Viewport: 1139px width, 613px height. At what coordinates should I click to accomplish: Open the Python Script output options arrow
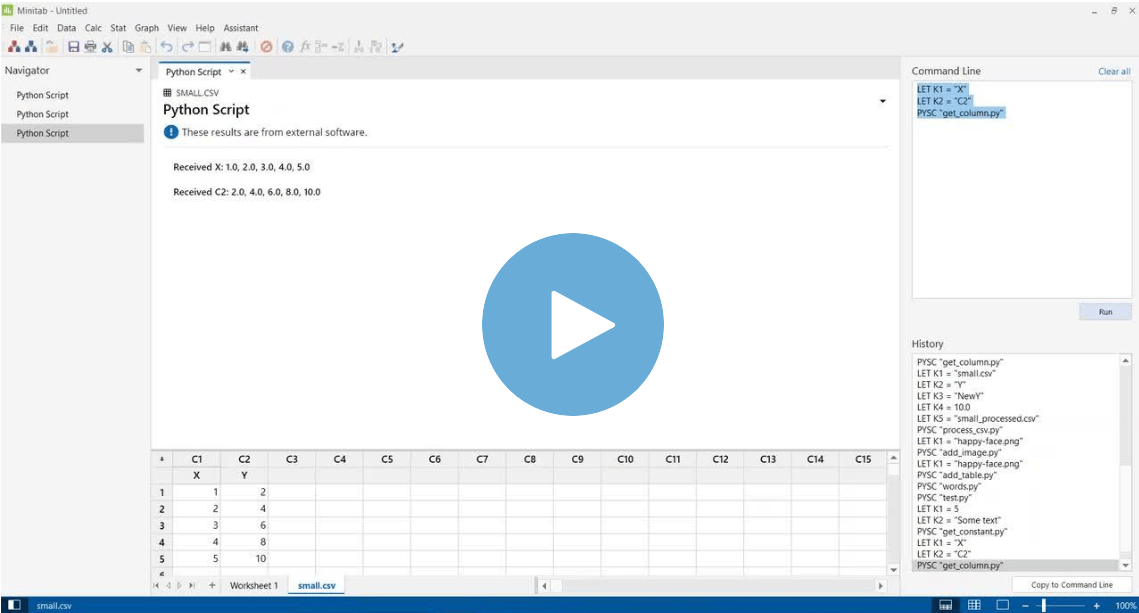[x=881, y=101]
